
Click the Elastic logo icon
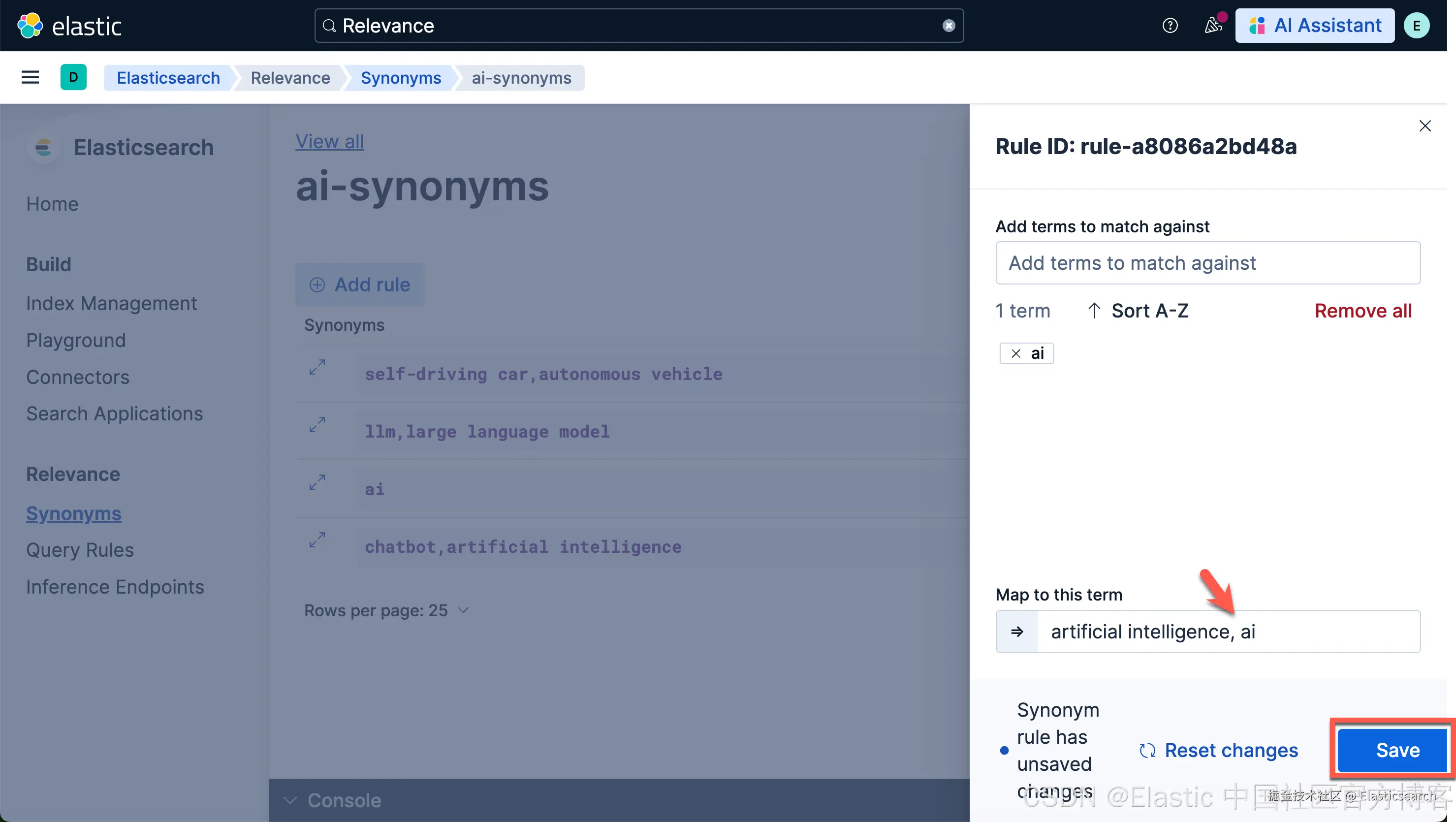[x=30, y=26]
